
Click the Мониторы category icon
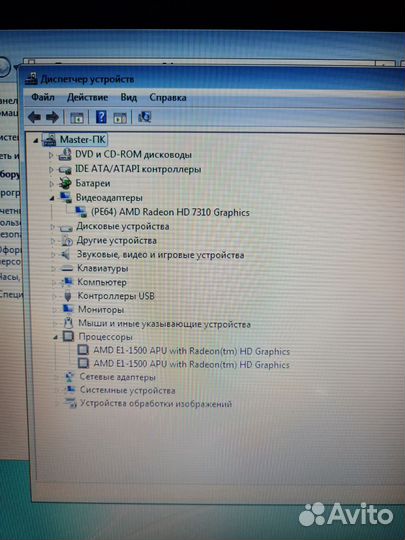[68, 309]
